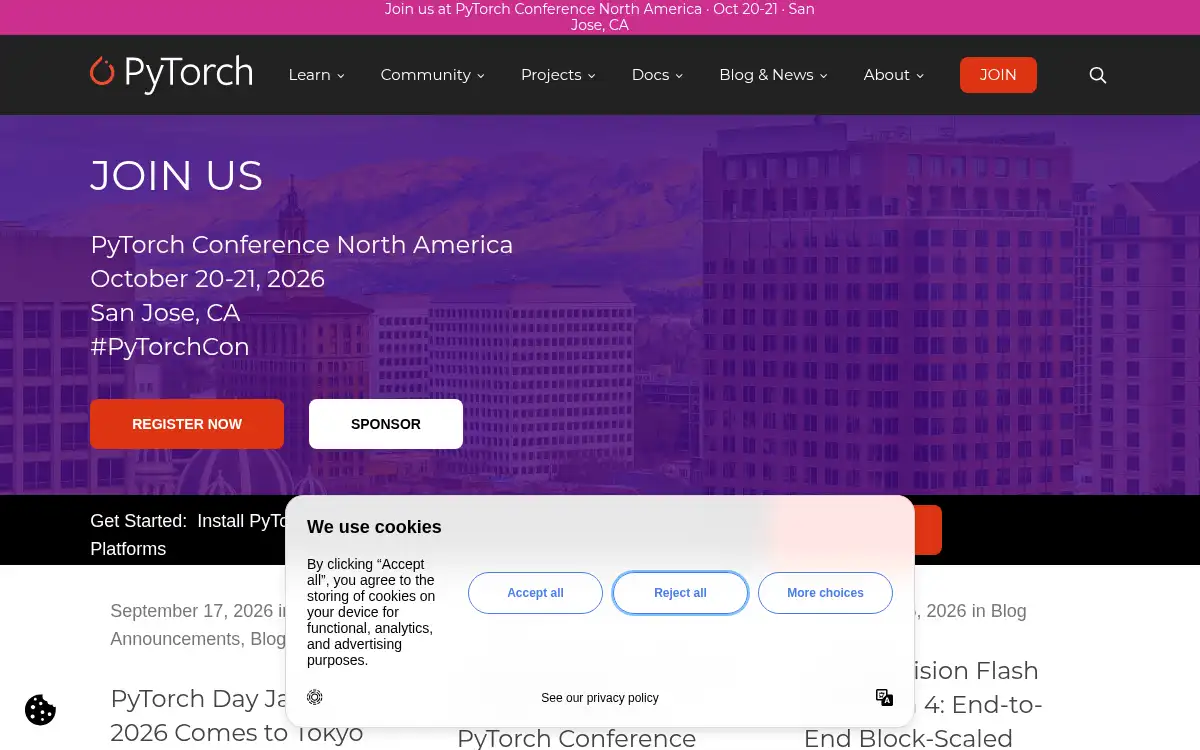Accept all cookies
Viewport: 1200px width, 750px height.
(535, 593)
